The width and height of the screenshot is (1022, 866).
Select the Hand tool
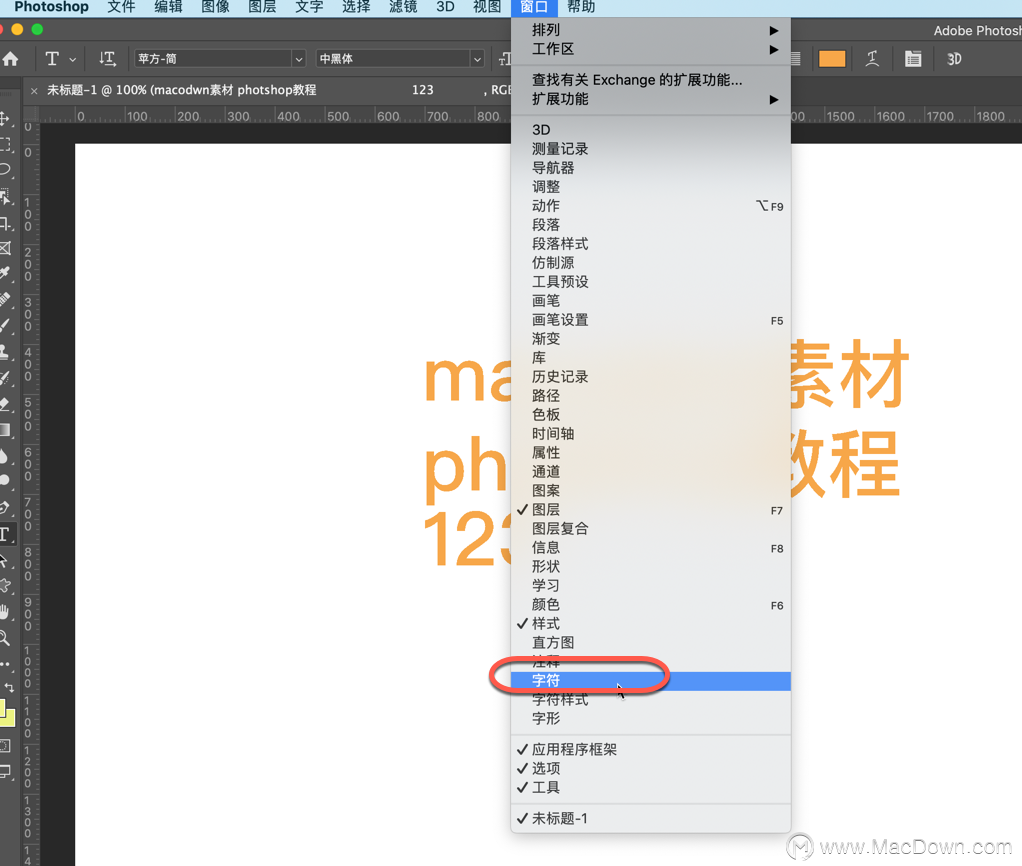point(5,612)
